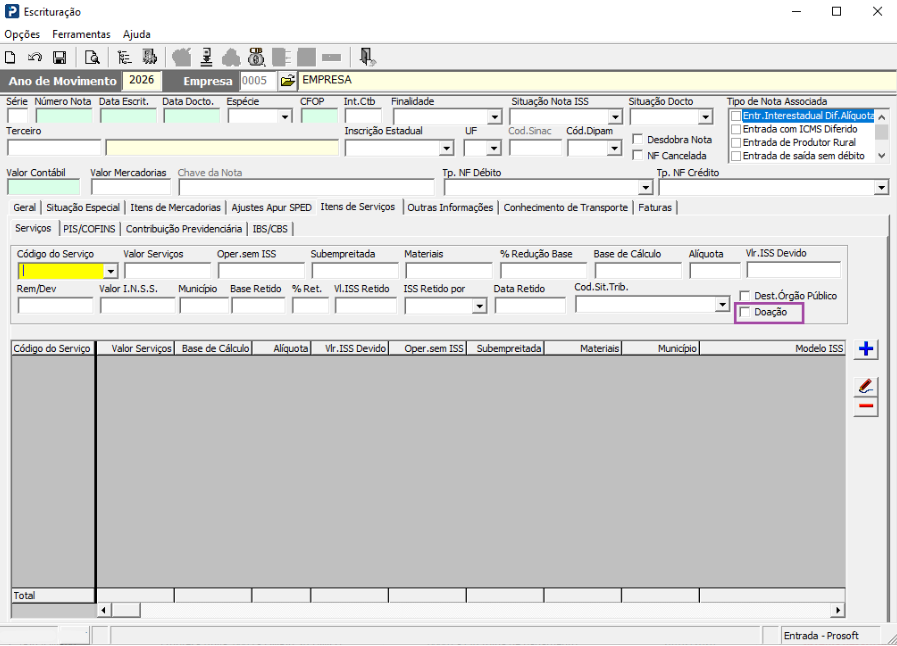Click the Valor Serviços input field

coord(167,271)
